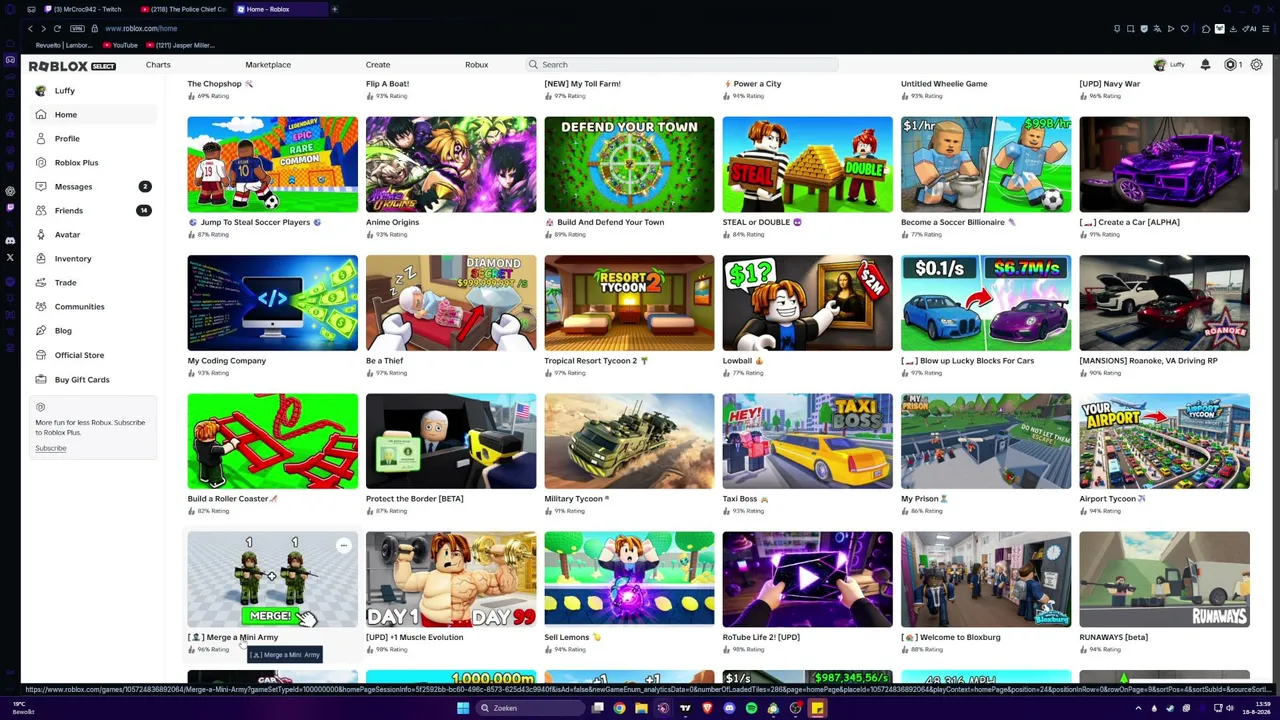Open the browser extensions icon
Image resolution: width=1280 pixels, height=720 pixels.
[x=1206, y=29]
